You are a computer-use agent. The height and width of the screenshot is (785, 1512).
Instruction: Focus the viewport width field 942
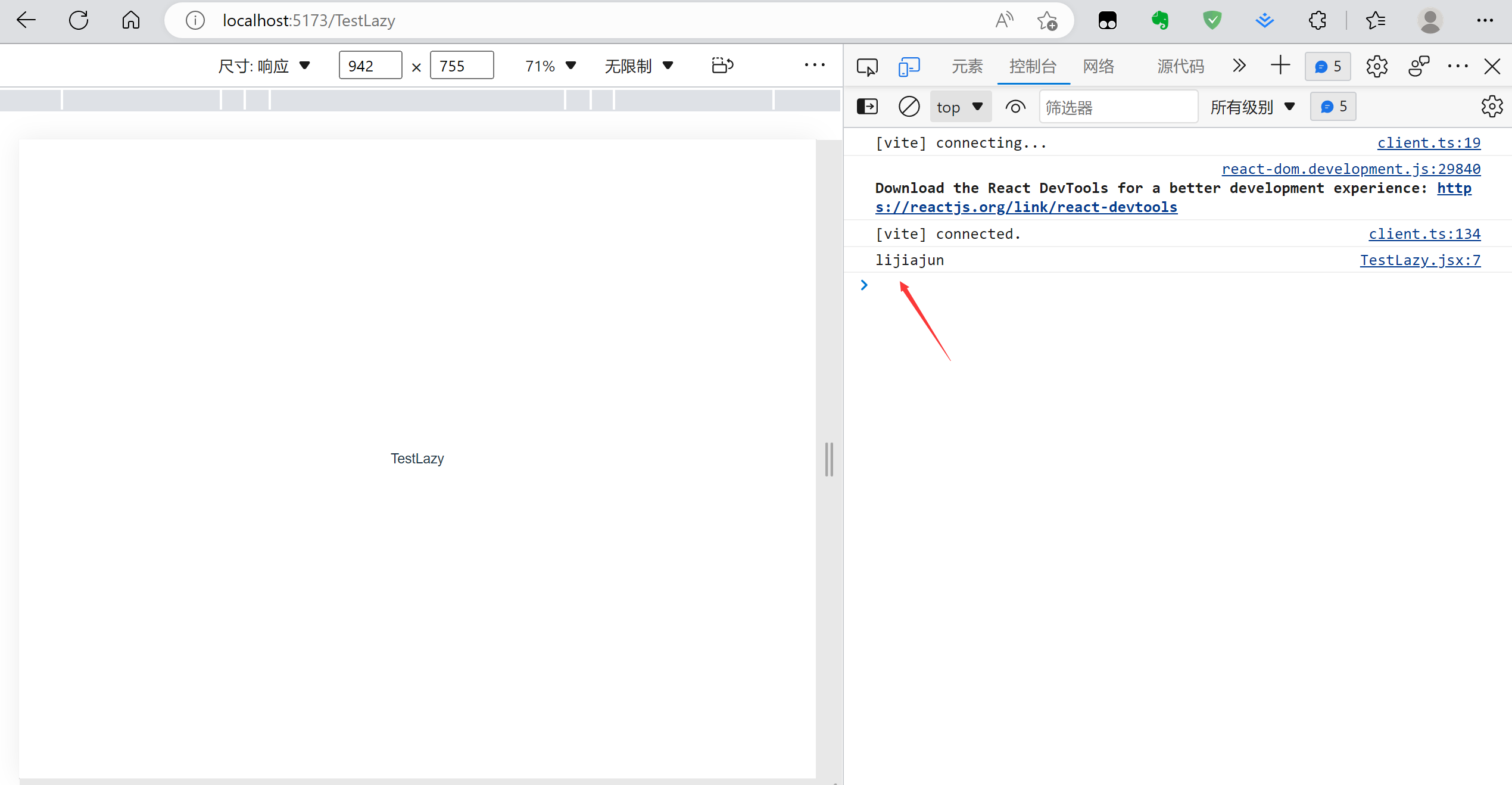[370, 66]
